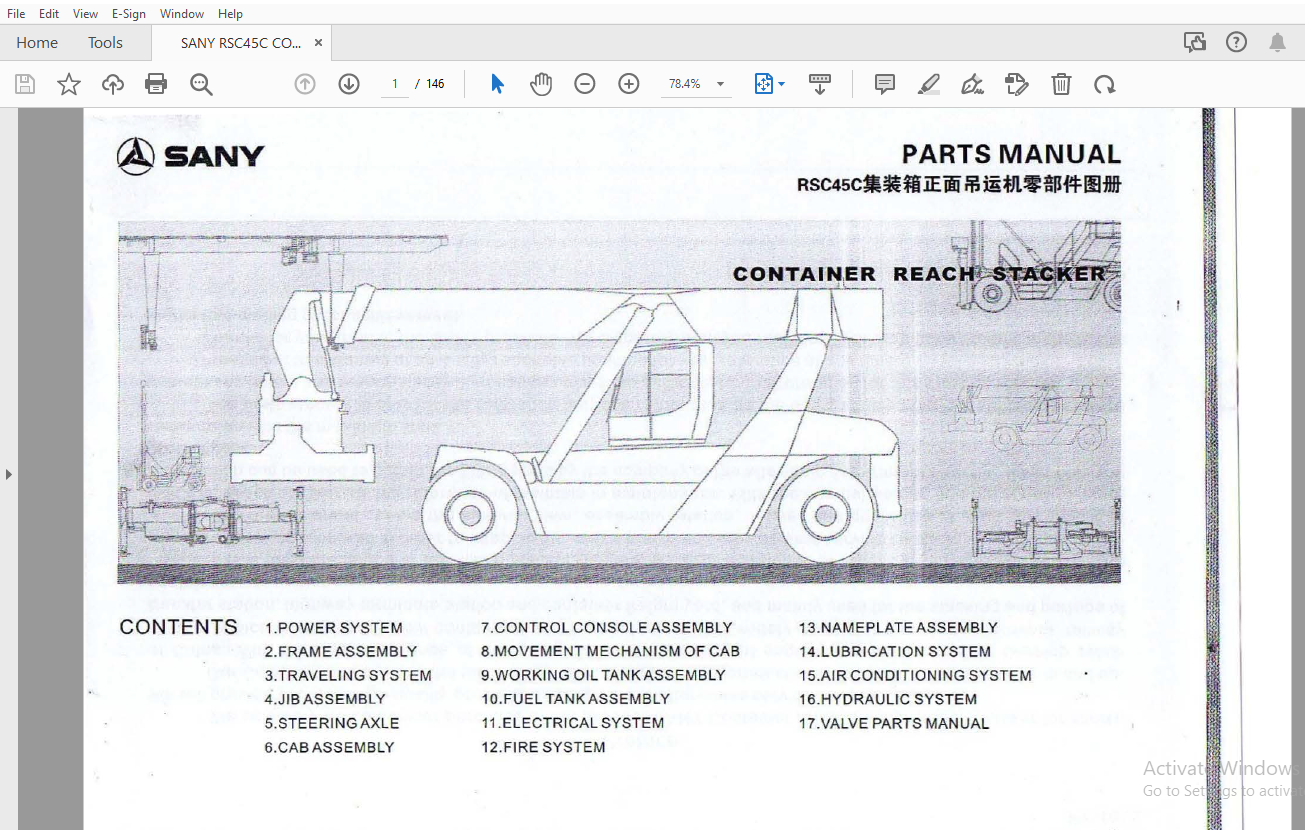Delete with the trash can icon
This screenshot has height=830, width=1305.
click(1061, 84)
